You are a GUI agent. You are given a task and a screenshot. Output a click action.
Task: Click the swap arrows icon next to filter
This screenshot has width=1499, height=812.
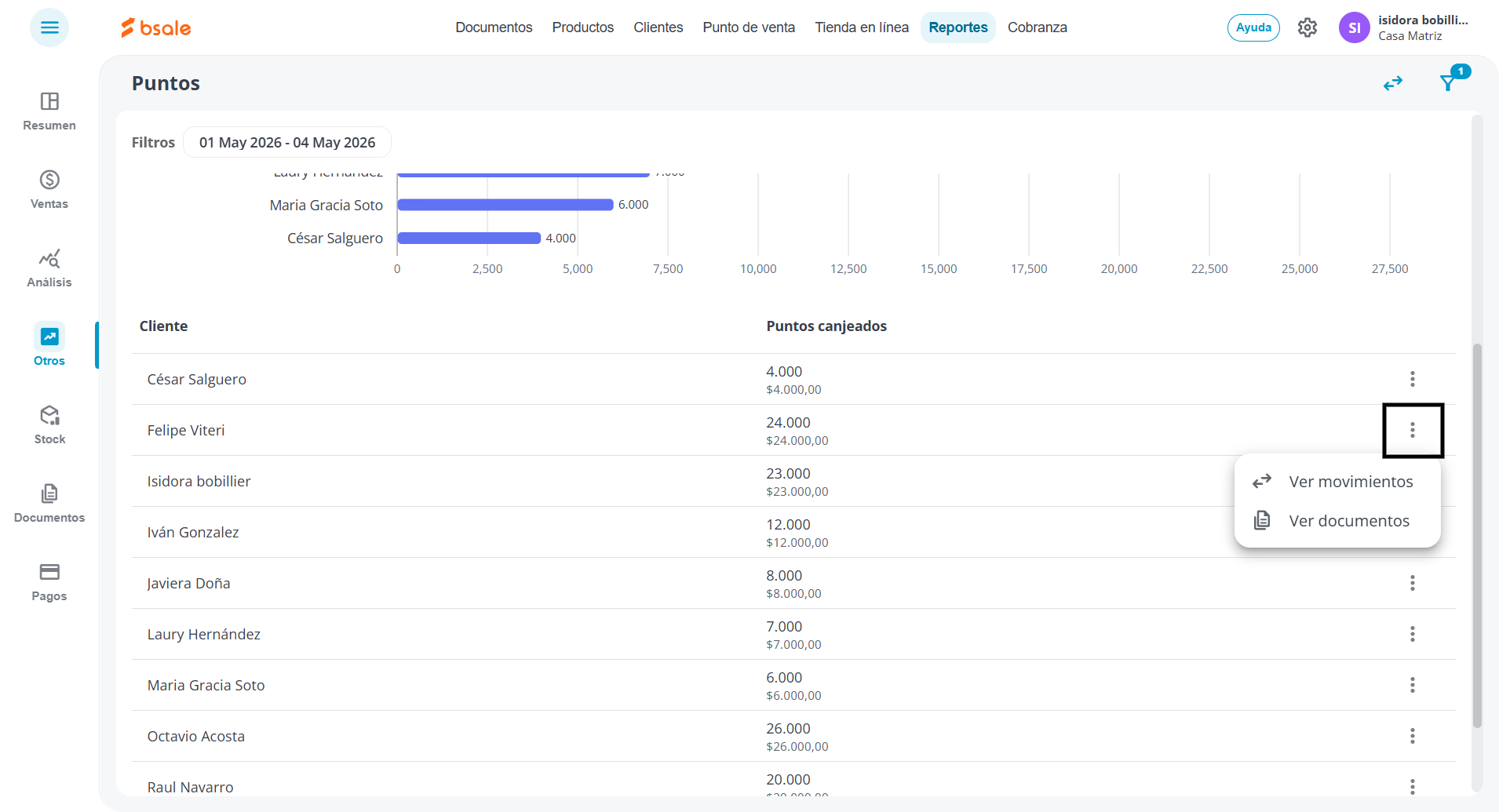pos(1393,83)
